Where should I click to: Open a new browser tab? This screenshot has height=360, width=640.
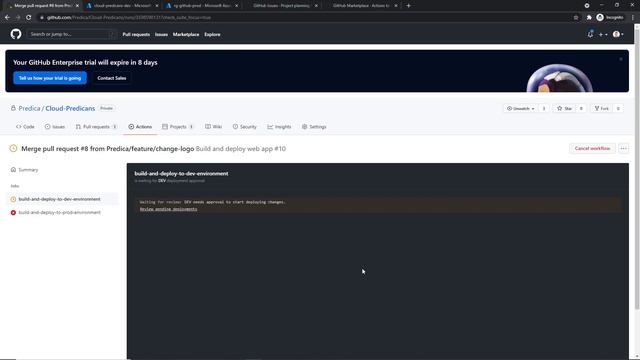[x=409, y=6]
